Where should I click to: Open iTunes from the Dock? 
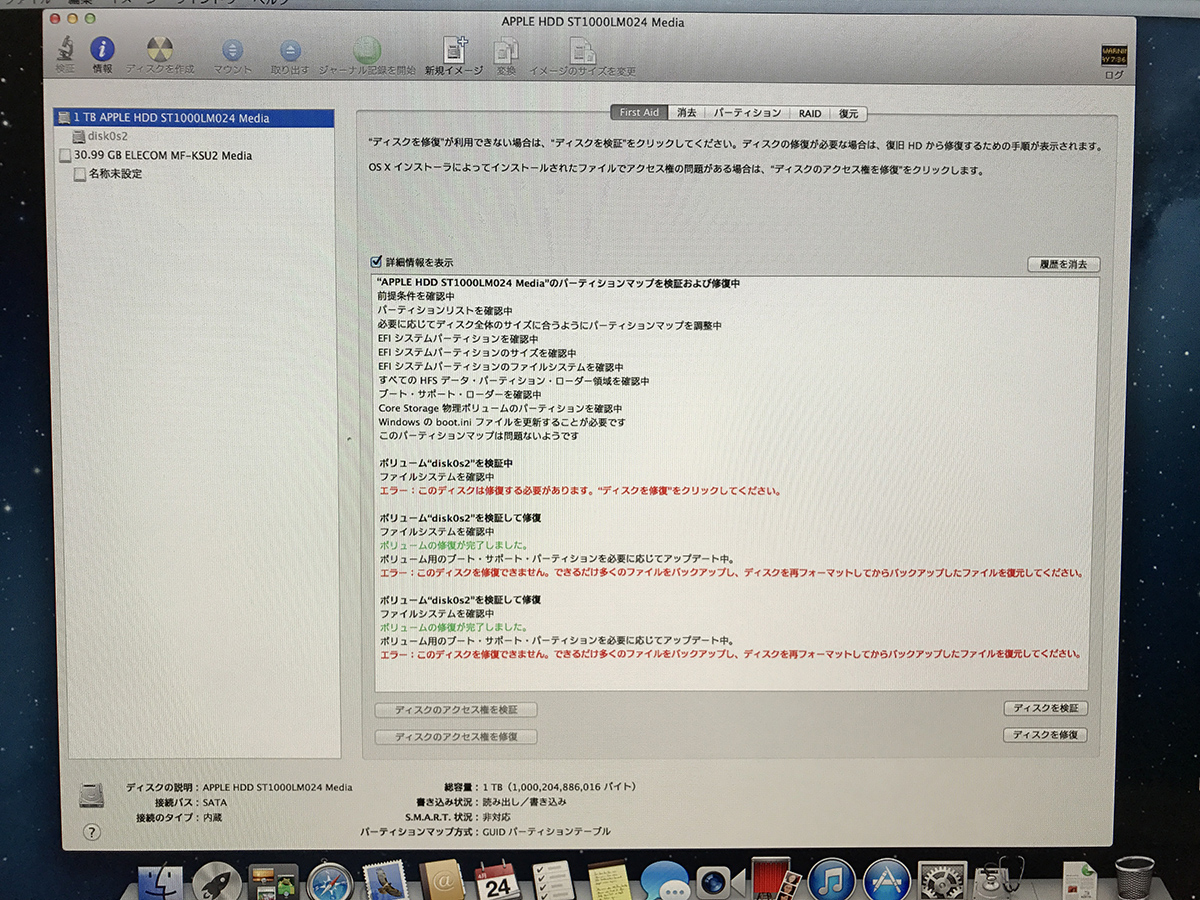(x=831, y=882)
